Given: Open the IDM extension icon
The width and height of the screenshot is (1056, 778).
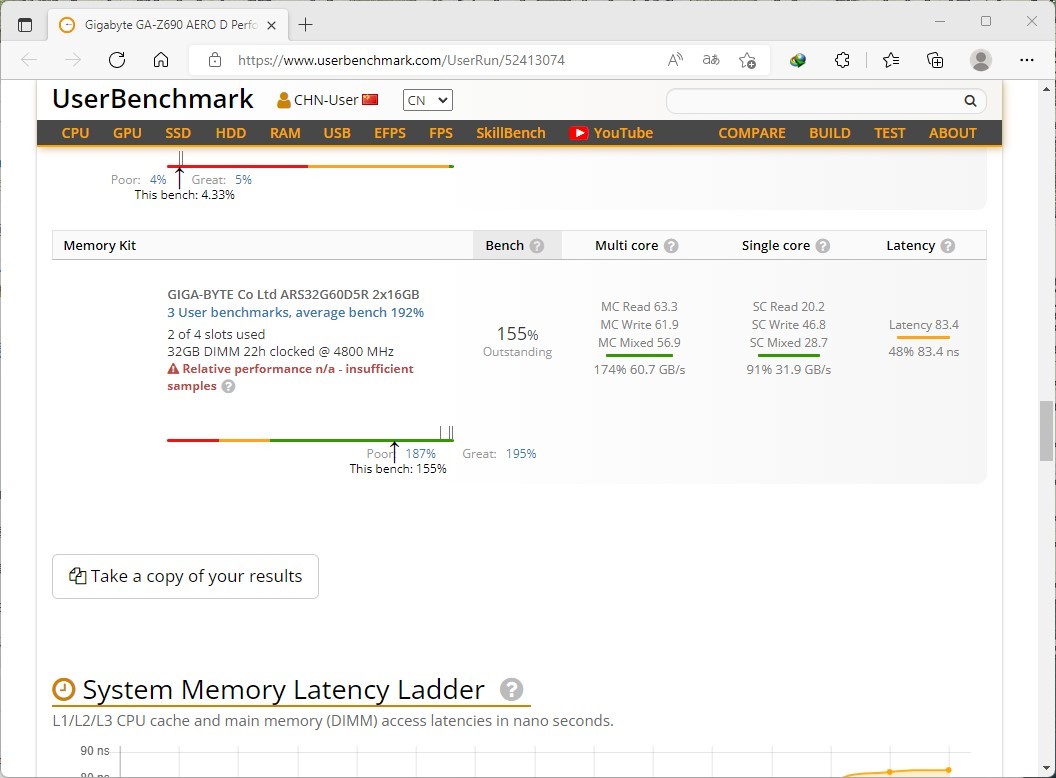Looking at the screenshot, I should [798, 60].
